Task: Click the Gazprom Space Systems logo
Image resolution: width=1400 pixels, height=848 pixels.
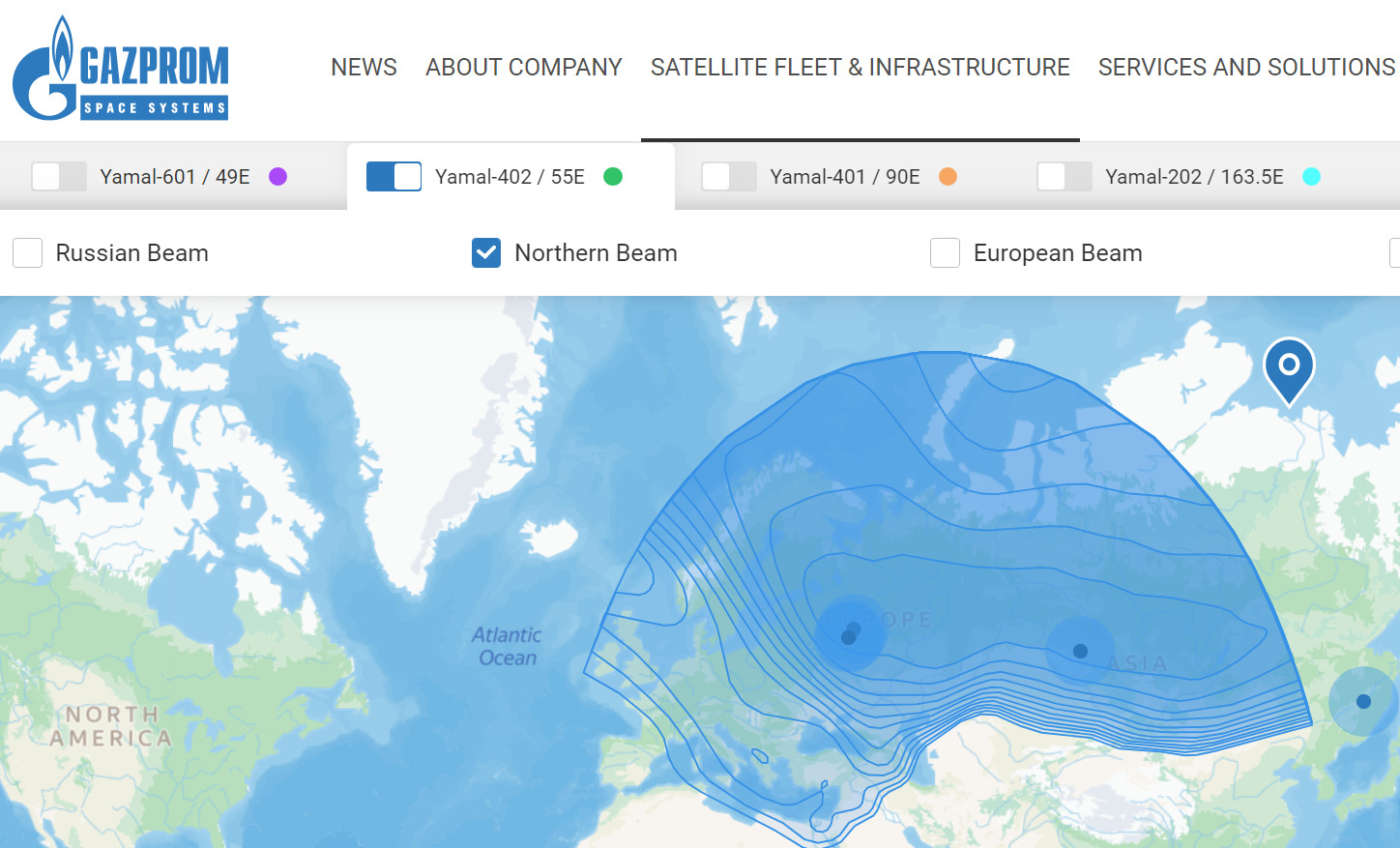Action: click(120, 68)
